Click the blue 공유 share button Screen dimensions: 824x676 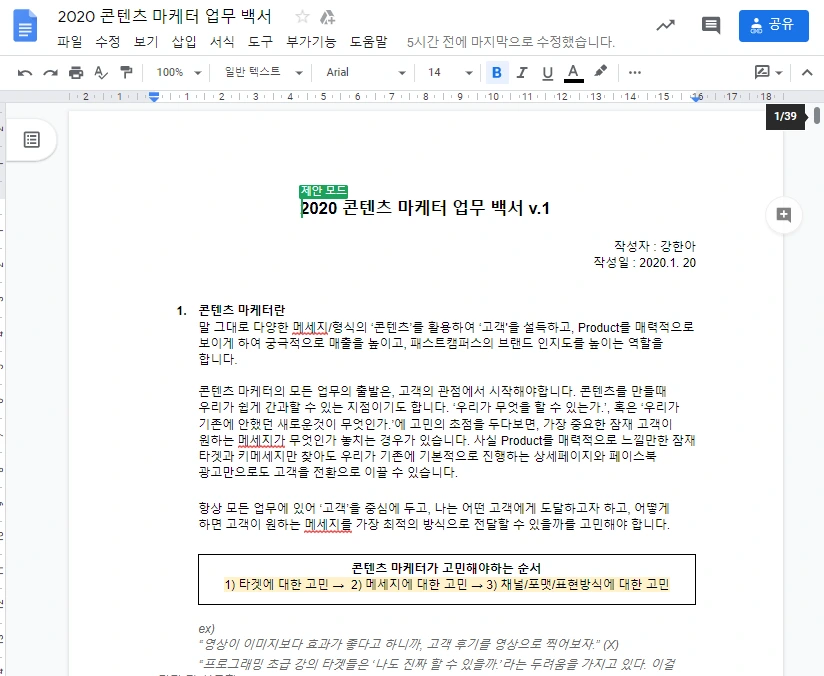pyautogui.click(x=774, y=25)
